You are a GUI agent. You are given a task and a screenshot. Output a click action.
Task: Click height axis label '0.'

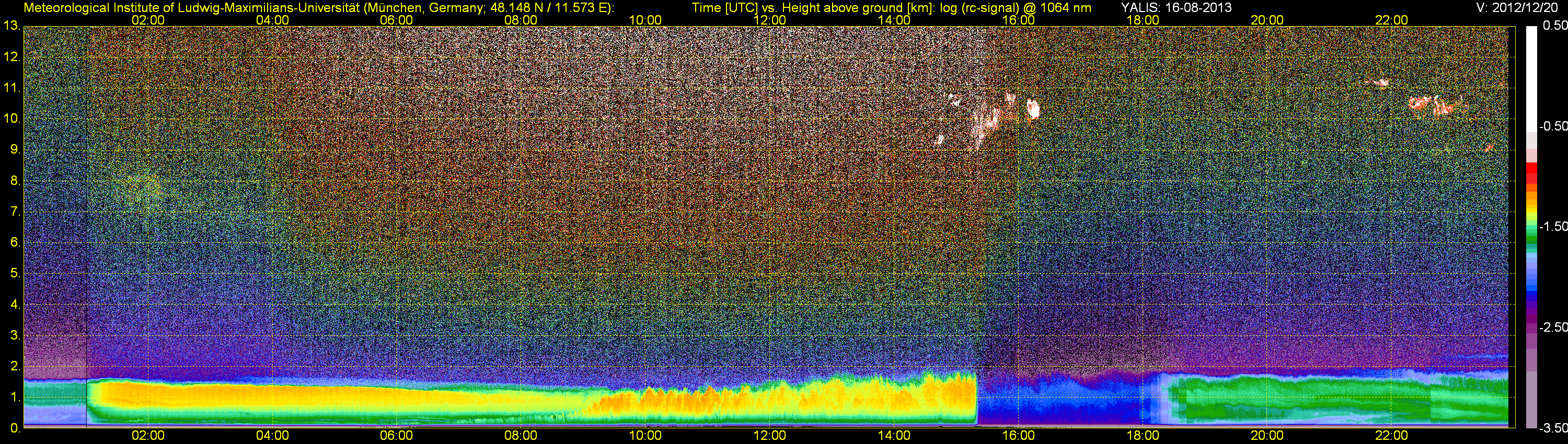click(16, 428)
